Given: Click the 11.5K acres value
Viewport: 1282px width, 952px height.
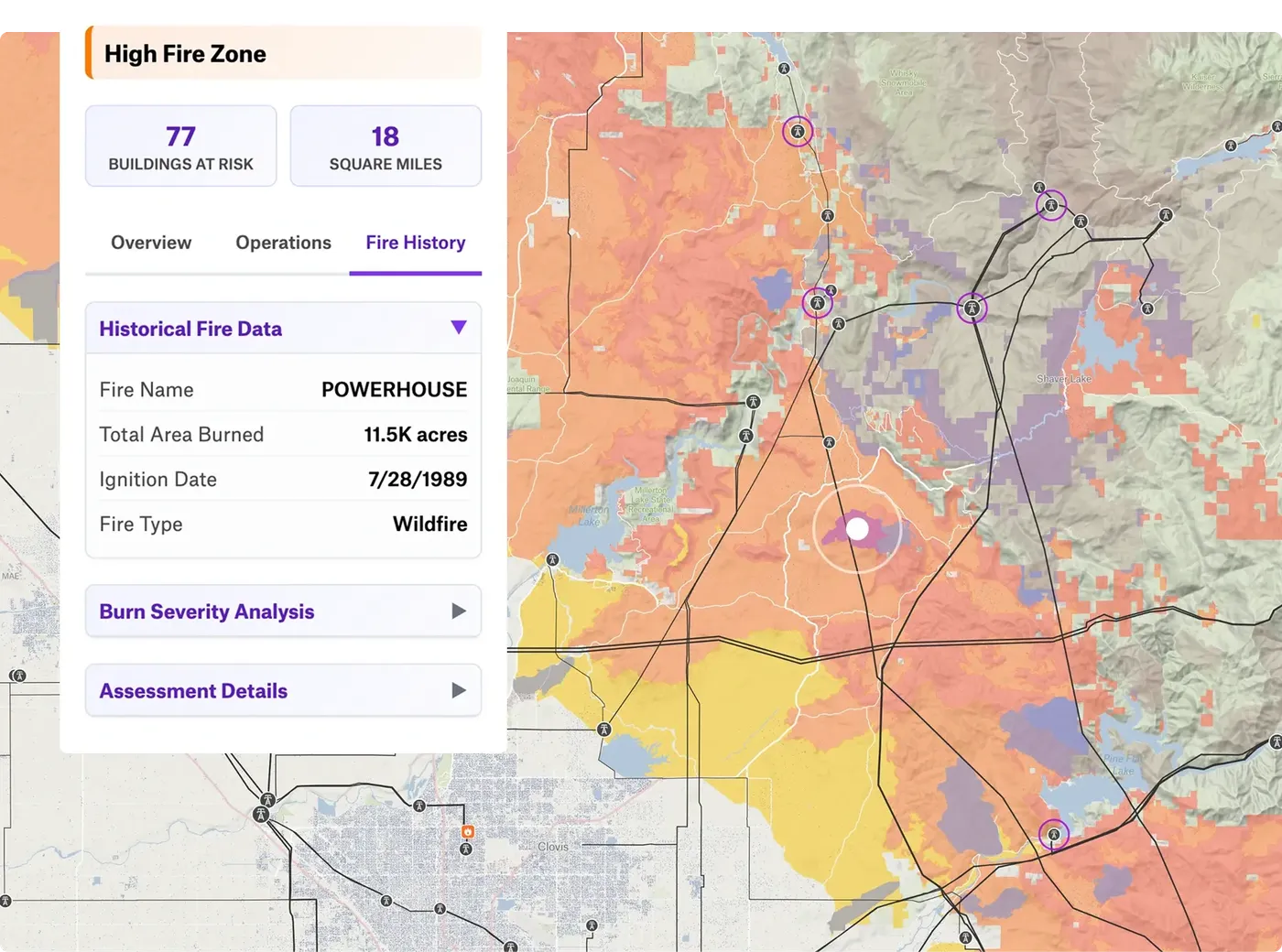Looking at the screenshot, I should click(x=416, y=435).
